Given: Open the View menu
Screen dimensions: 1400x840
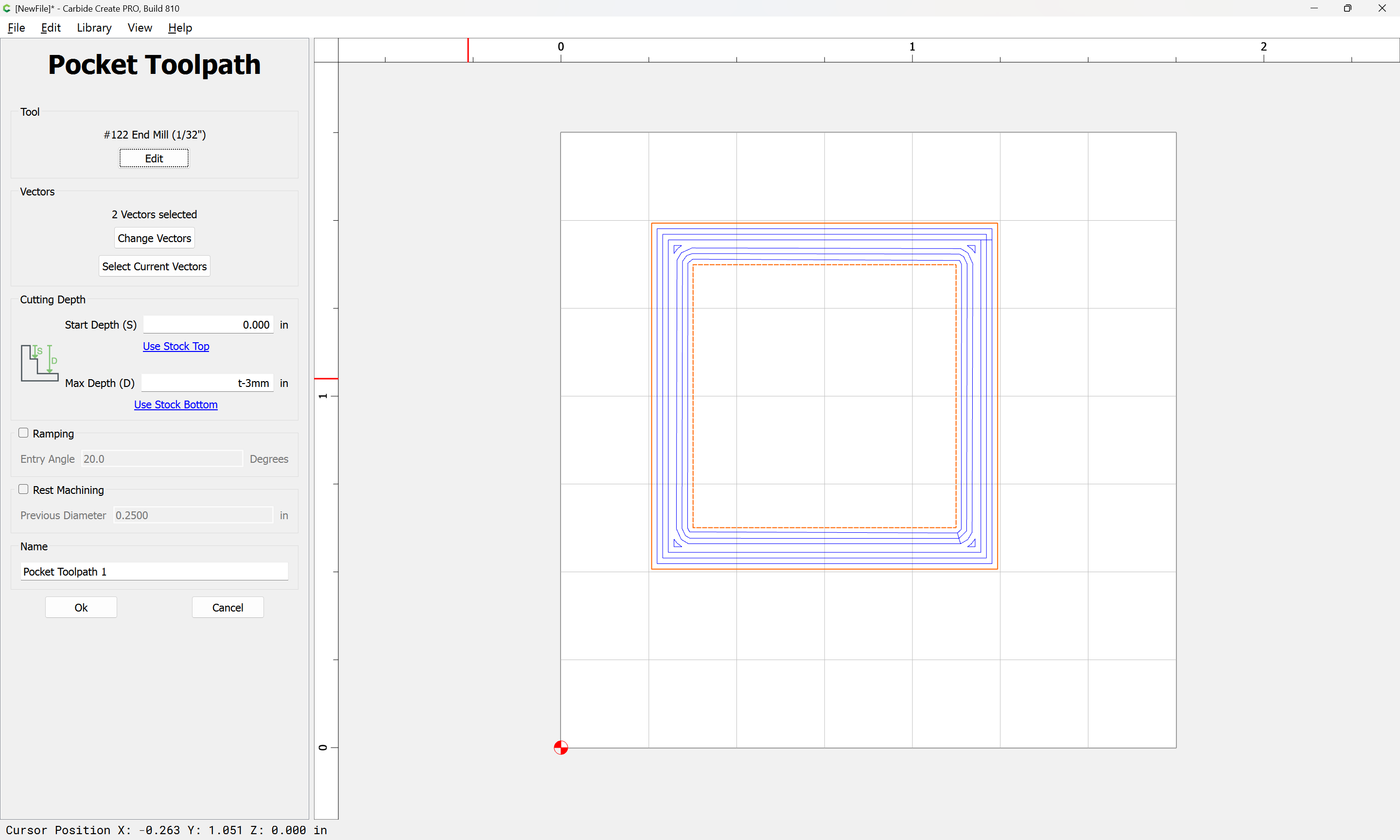Looking at the screenshot, I should (139, 28).
